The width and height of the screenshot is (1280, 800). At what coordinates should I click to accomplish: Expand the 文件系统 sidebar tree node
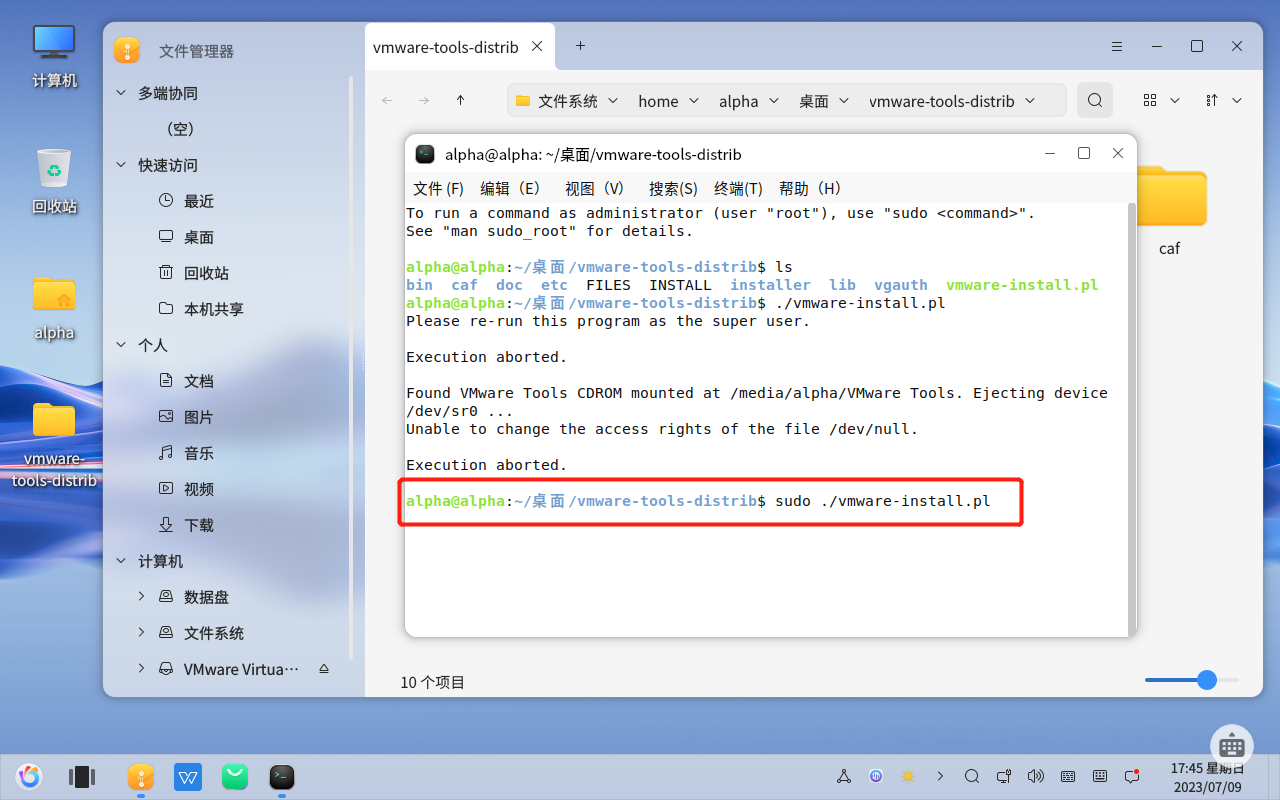141,633
